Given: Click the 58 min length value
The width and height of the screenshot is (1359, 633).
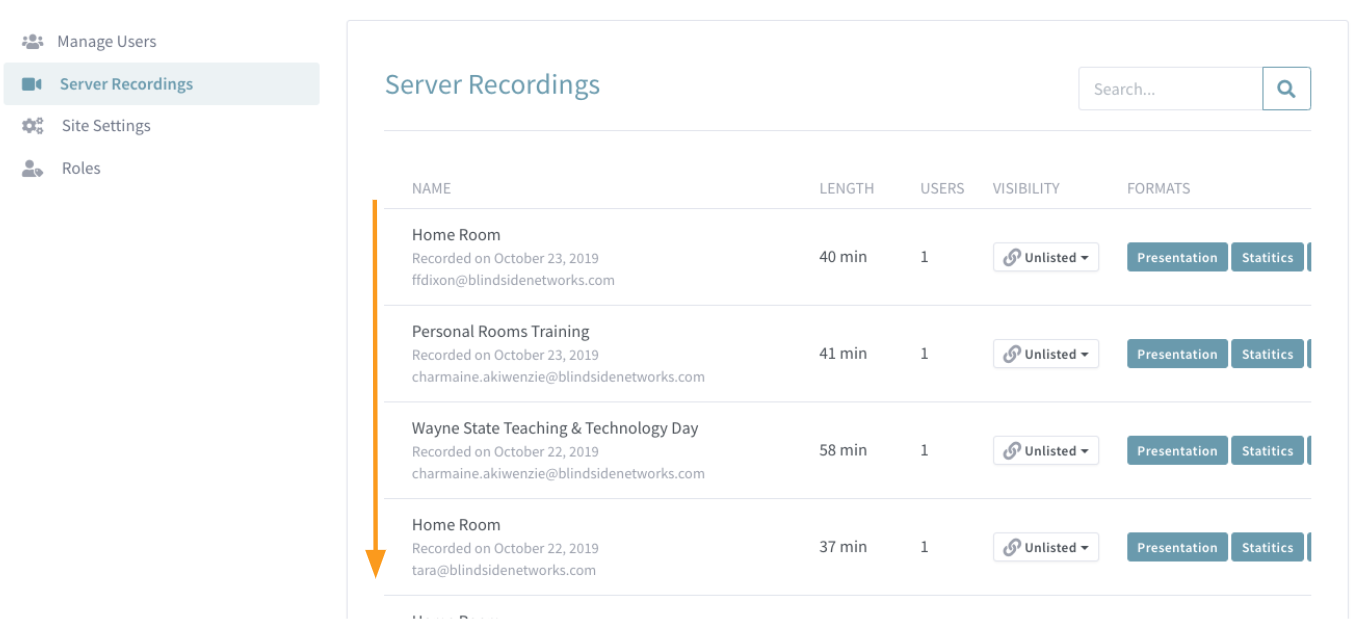Looking at the screenshot, I should (x=843, y=450).
